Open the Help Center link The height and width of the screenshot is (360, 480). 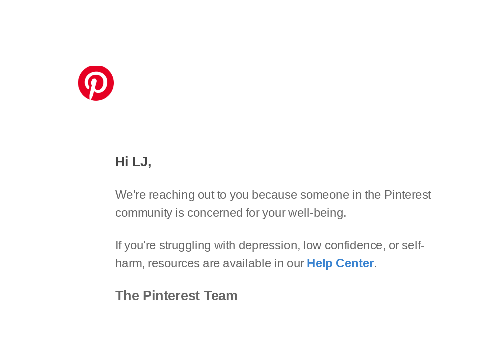tap(340, 263)
